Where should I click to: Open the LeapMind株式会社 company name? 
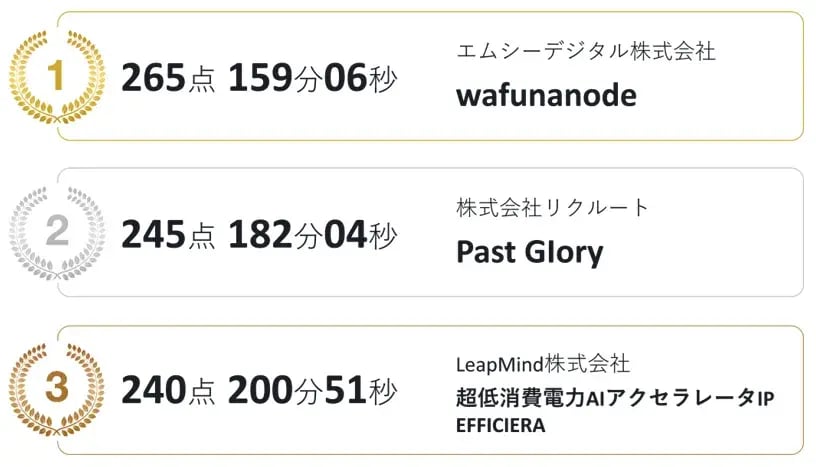[x=543, y=364]
